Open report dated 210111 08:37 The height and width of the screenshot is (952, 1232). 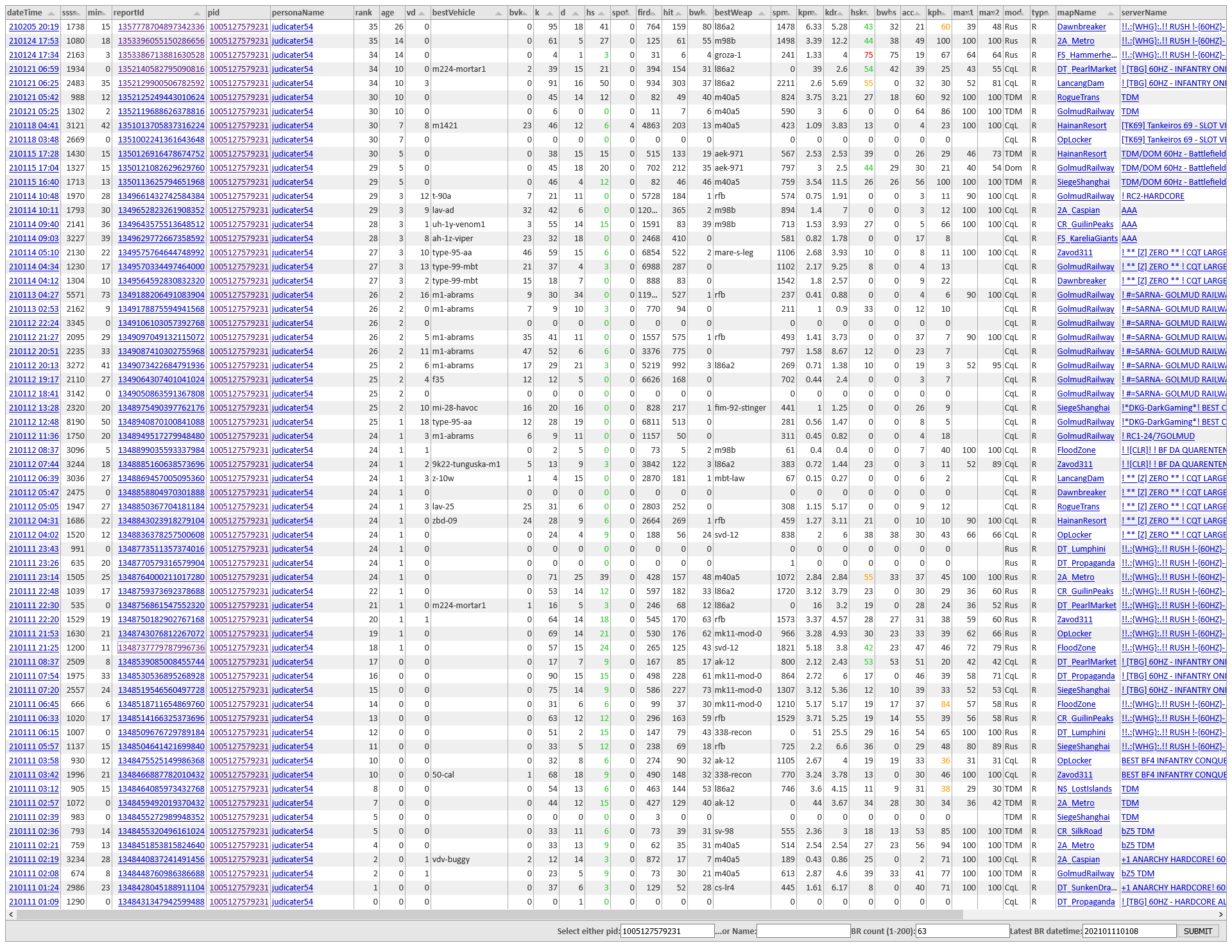[x=33, y=662]
